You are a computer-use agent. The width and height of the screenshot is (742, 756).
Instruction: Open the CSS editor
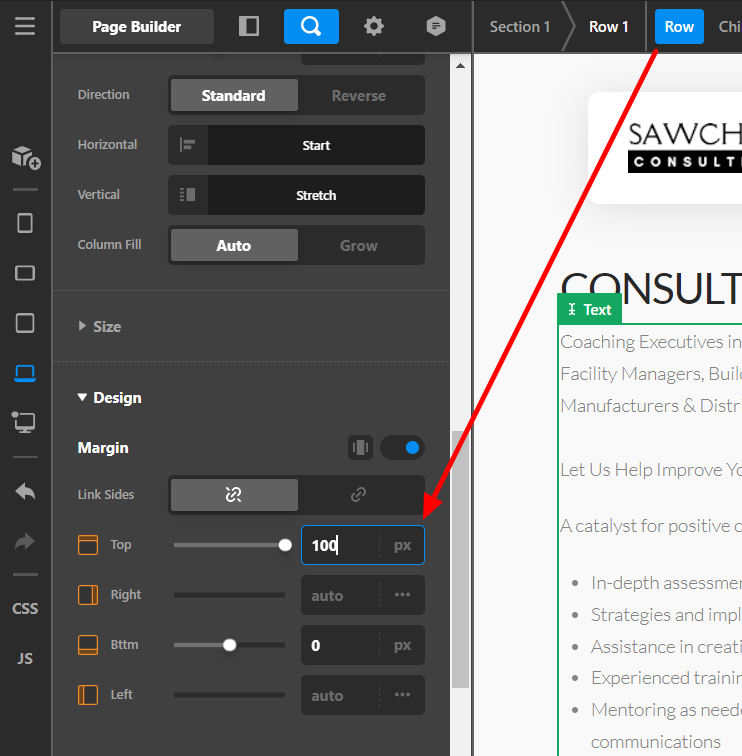click(25, 608)
